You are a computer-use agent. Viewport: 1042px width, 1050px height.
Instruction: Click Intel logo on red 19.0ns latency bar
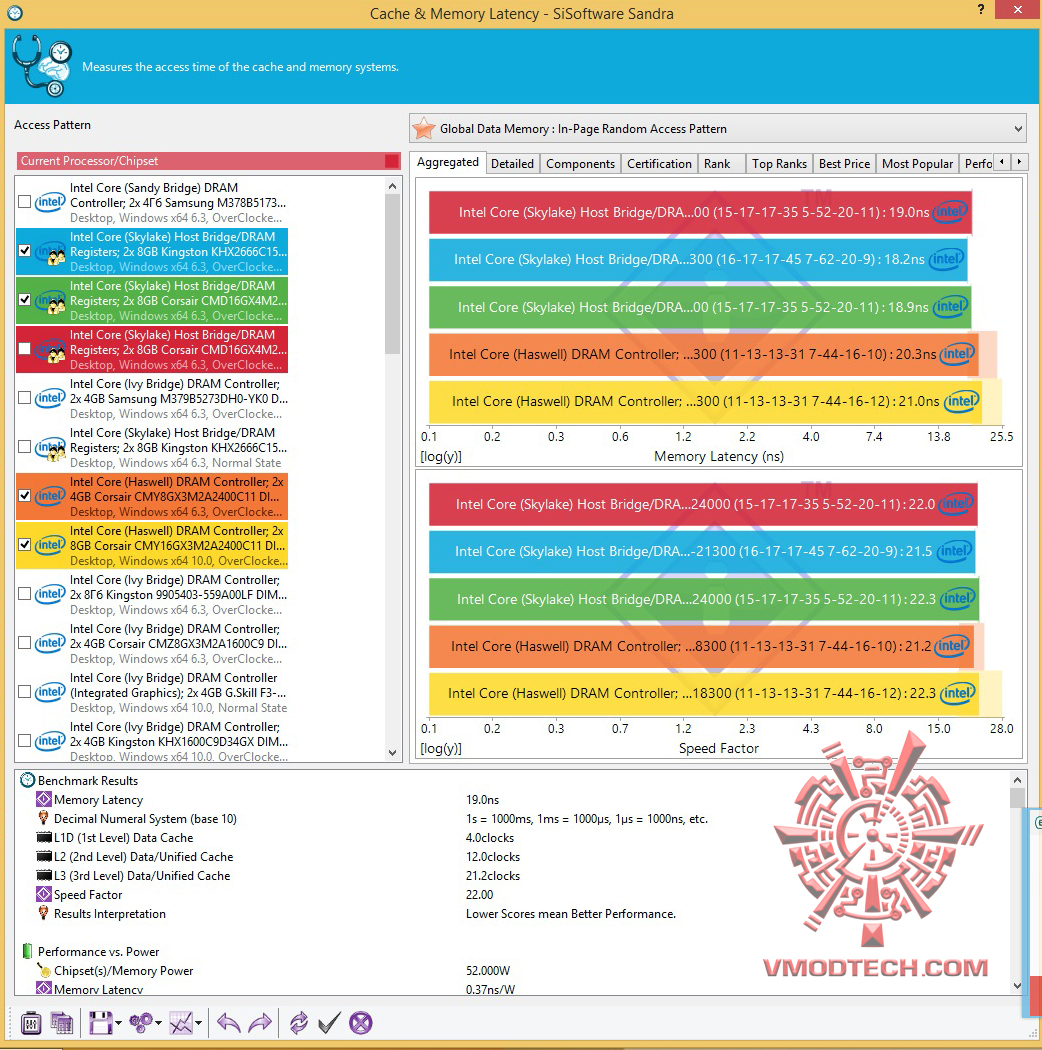click(x=950, y=212)
